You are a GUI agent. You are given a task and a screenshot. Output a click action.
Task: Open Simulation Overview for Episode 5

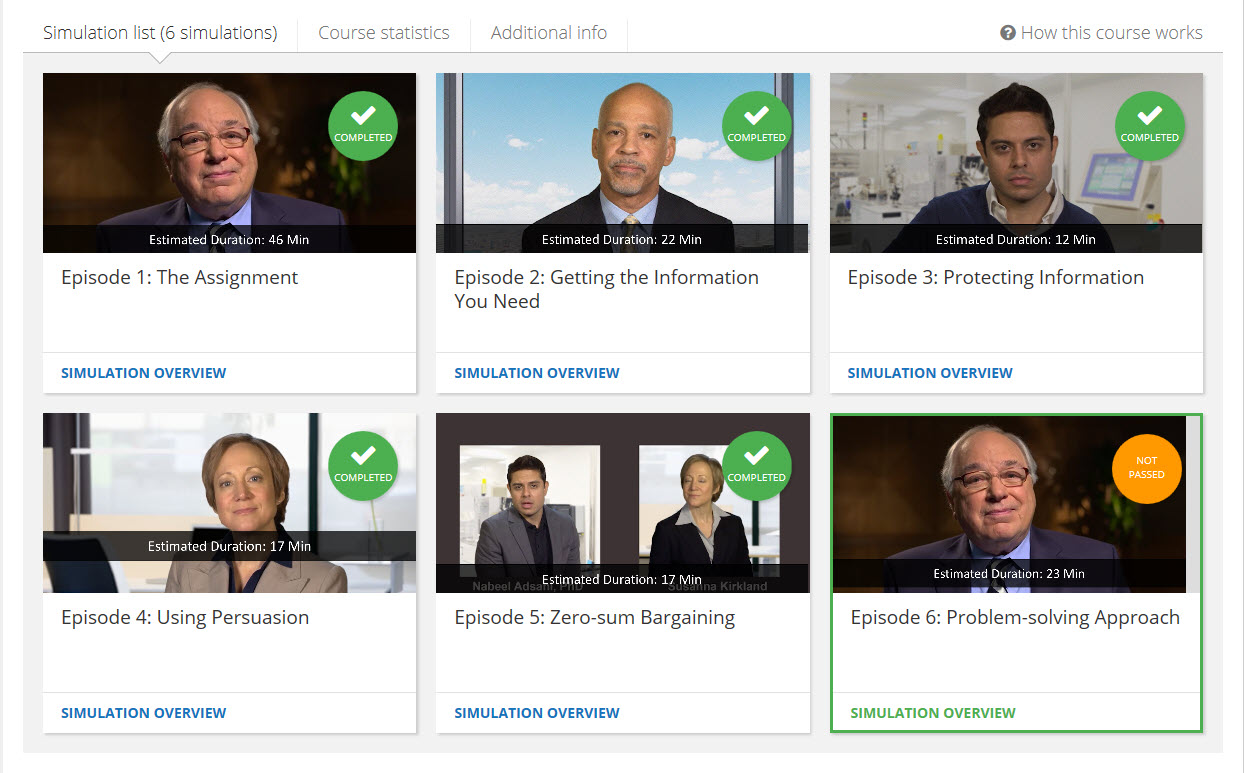click(537, 713)
